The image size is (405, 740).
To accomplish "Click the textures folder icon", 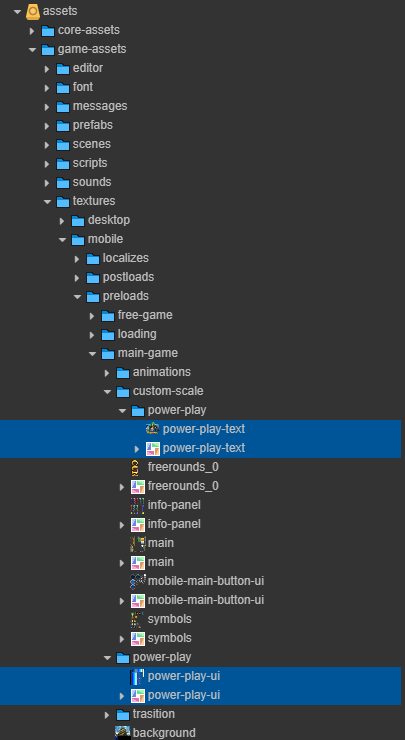I will tap(63, 202).
